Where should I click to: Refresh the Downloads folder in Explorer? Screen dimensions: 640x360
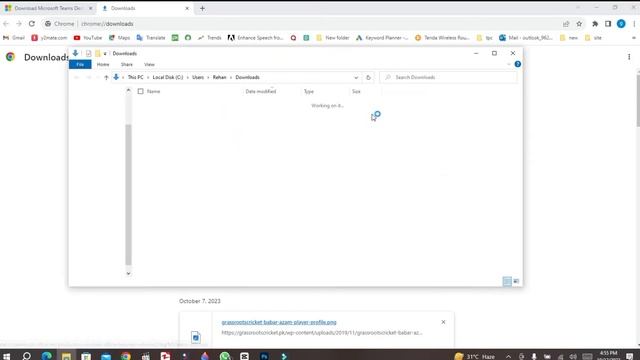point(368,78)
